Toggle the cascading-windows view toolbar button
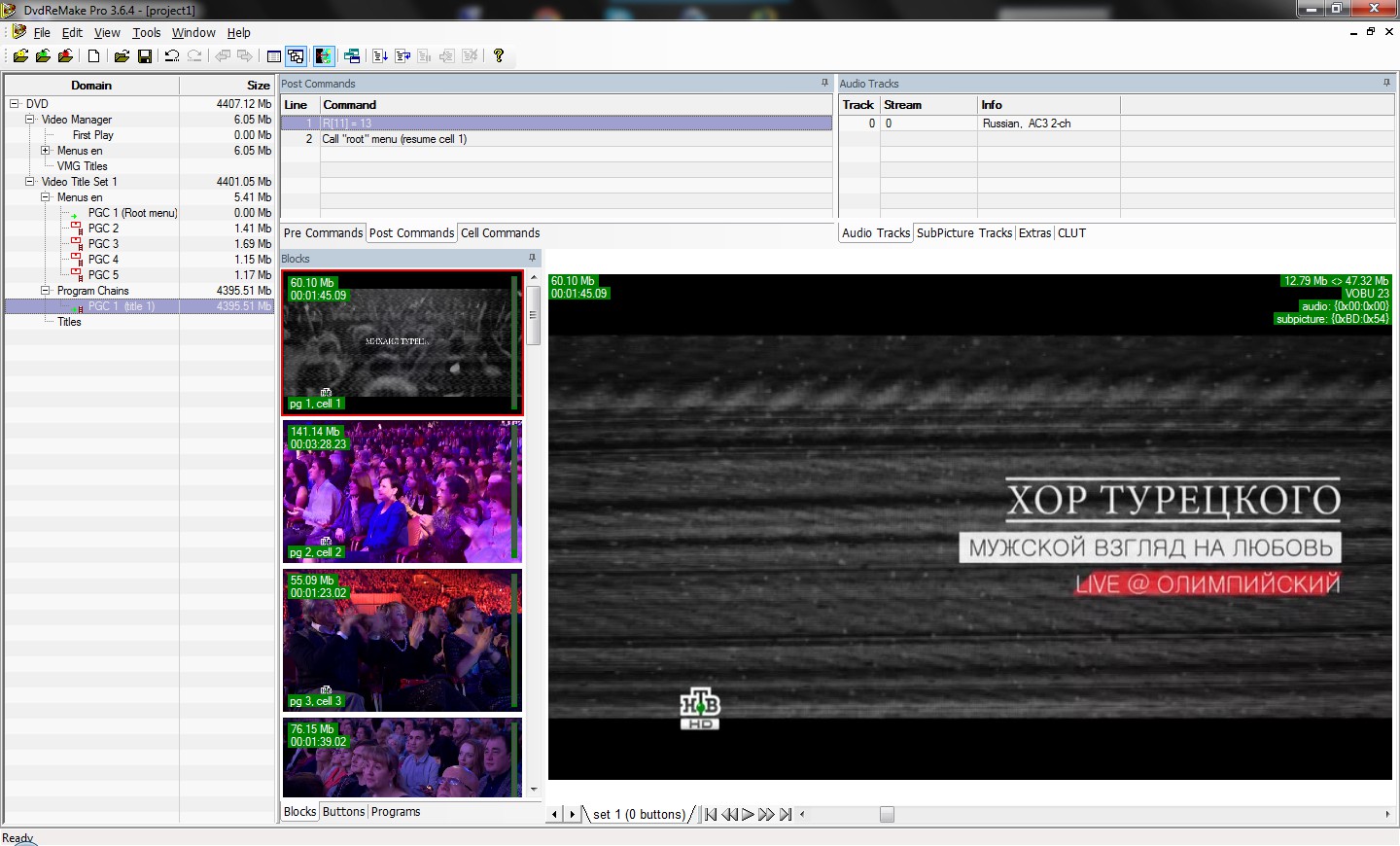This screenshot has height=846, width=1400. click(x=297, y=56)
